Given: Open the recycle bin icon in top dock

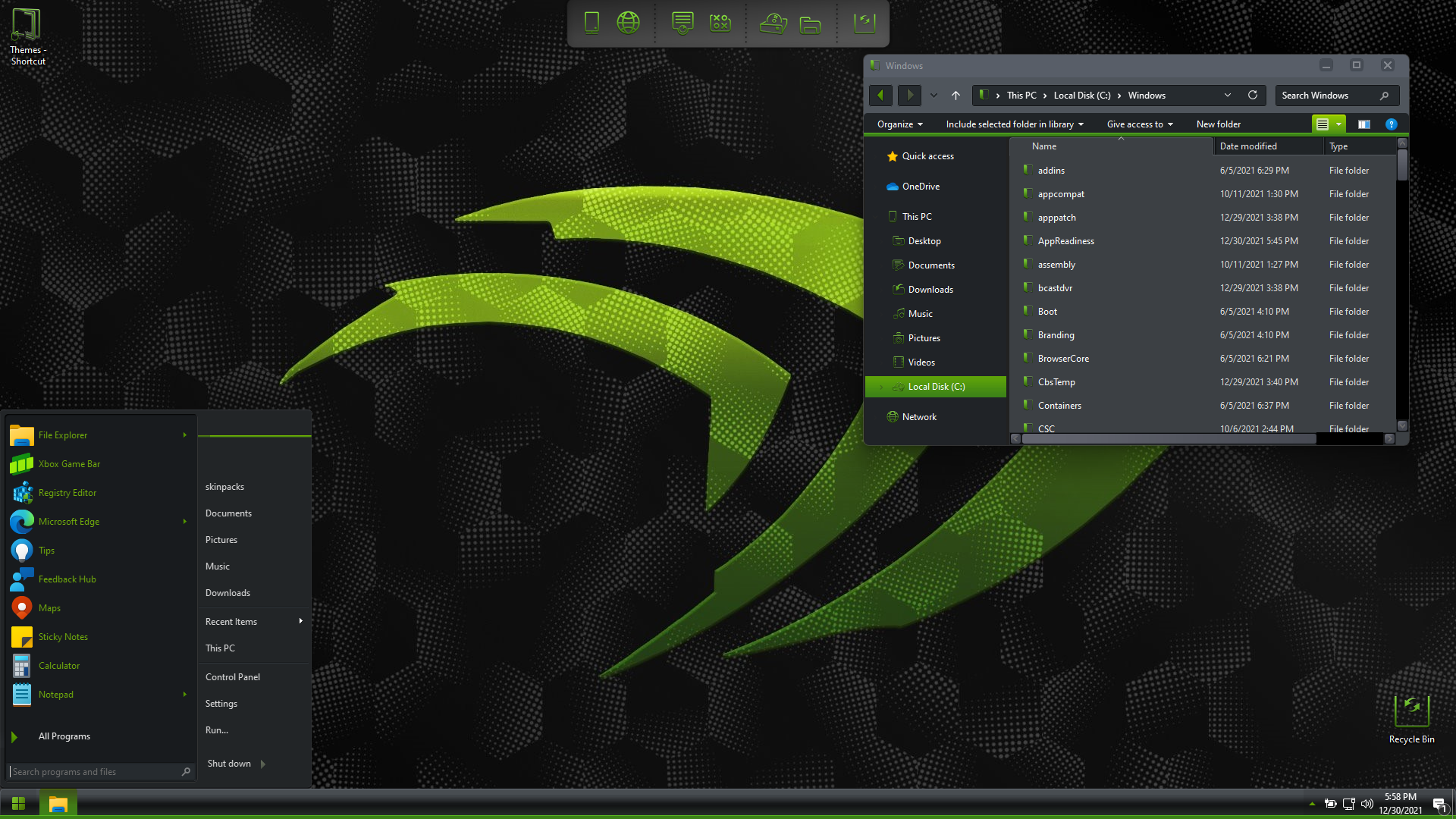Looking at the screenshot, I should tap(864, 23).
